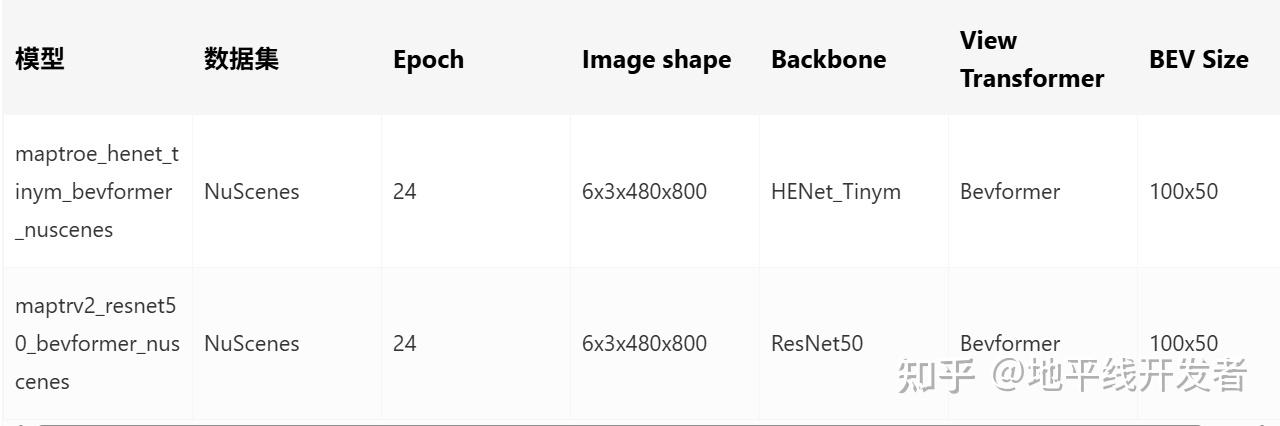Click 100x50 in the HENet_Tinym row
Viewport: 1280px width, 426px height.
(1183, 191)
